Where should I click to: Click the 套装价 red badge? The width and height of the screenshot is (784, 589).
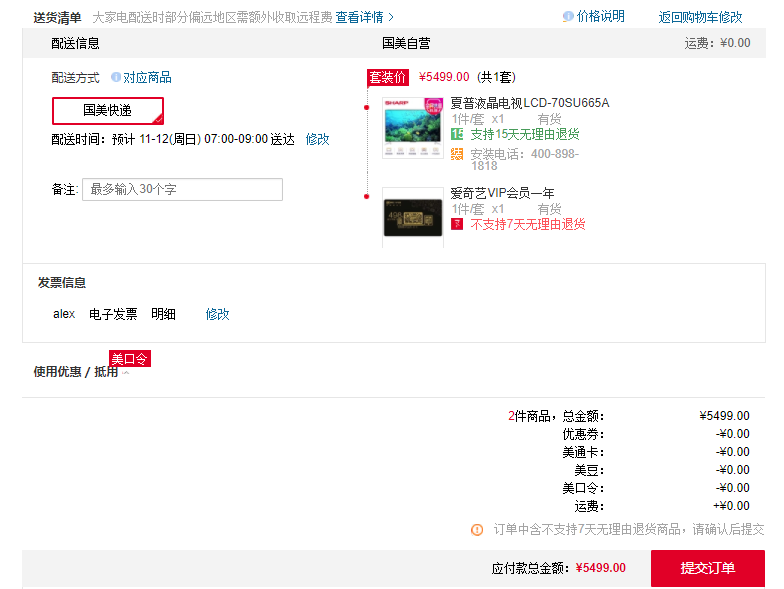[x=388, y=78]
